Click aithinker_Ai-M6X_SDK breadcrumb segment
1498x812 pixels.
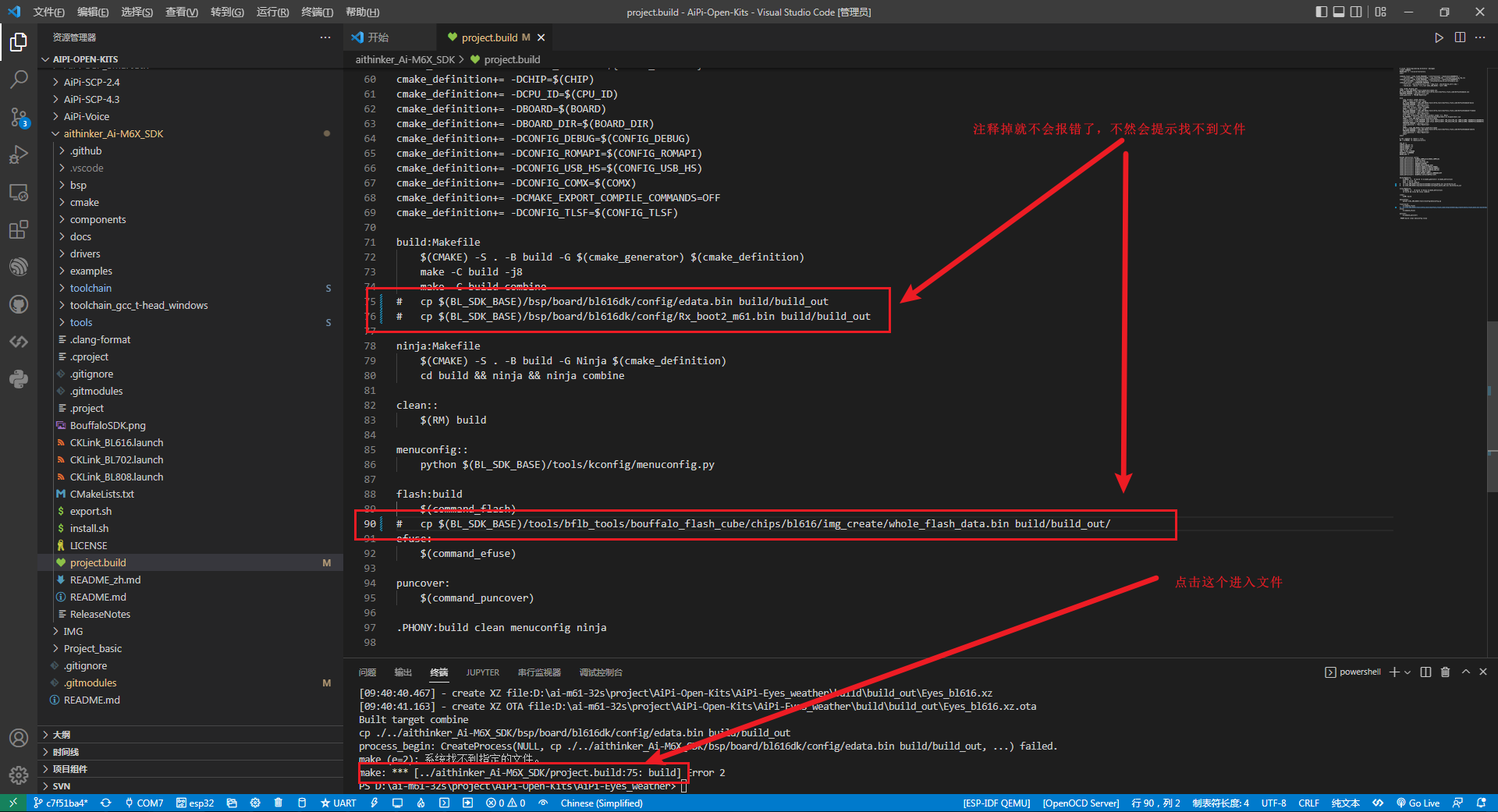coord(405,59)
